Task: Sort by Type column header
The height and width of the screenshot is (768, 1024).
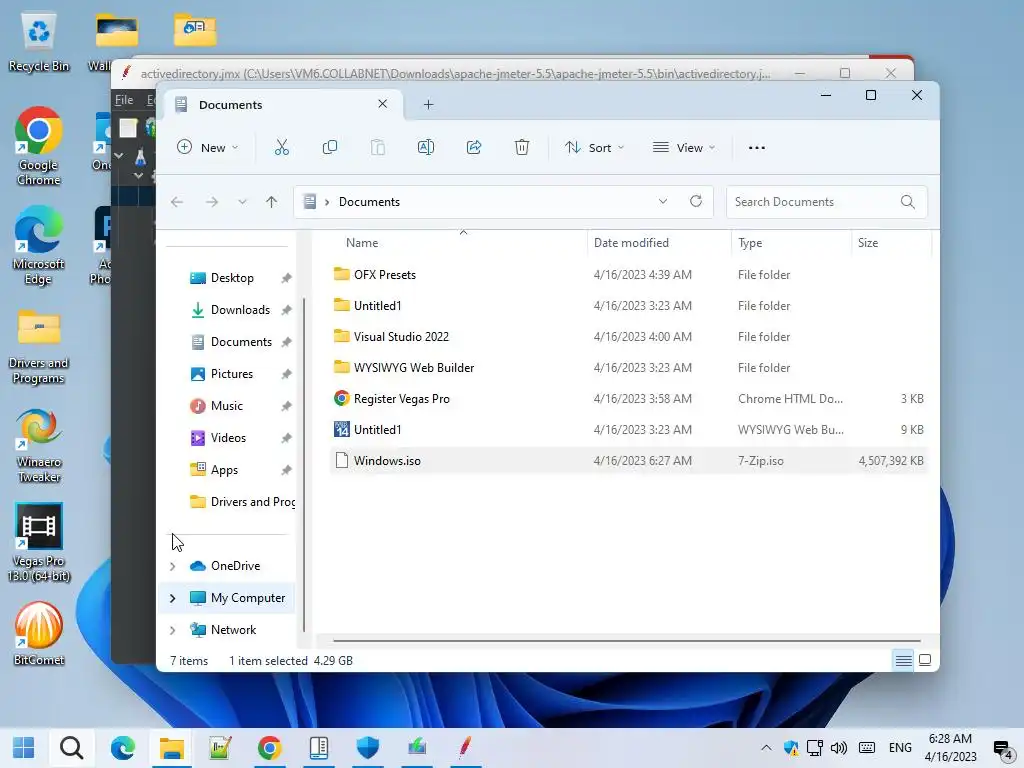Action: click(750, 243)
